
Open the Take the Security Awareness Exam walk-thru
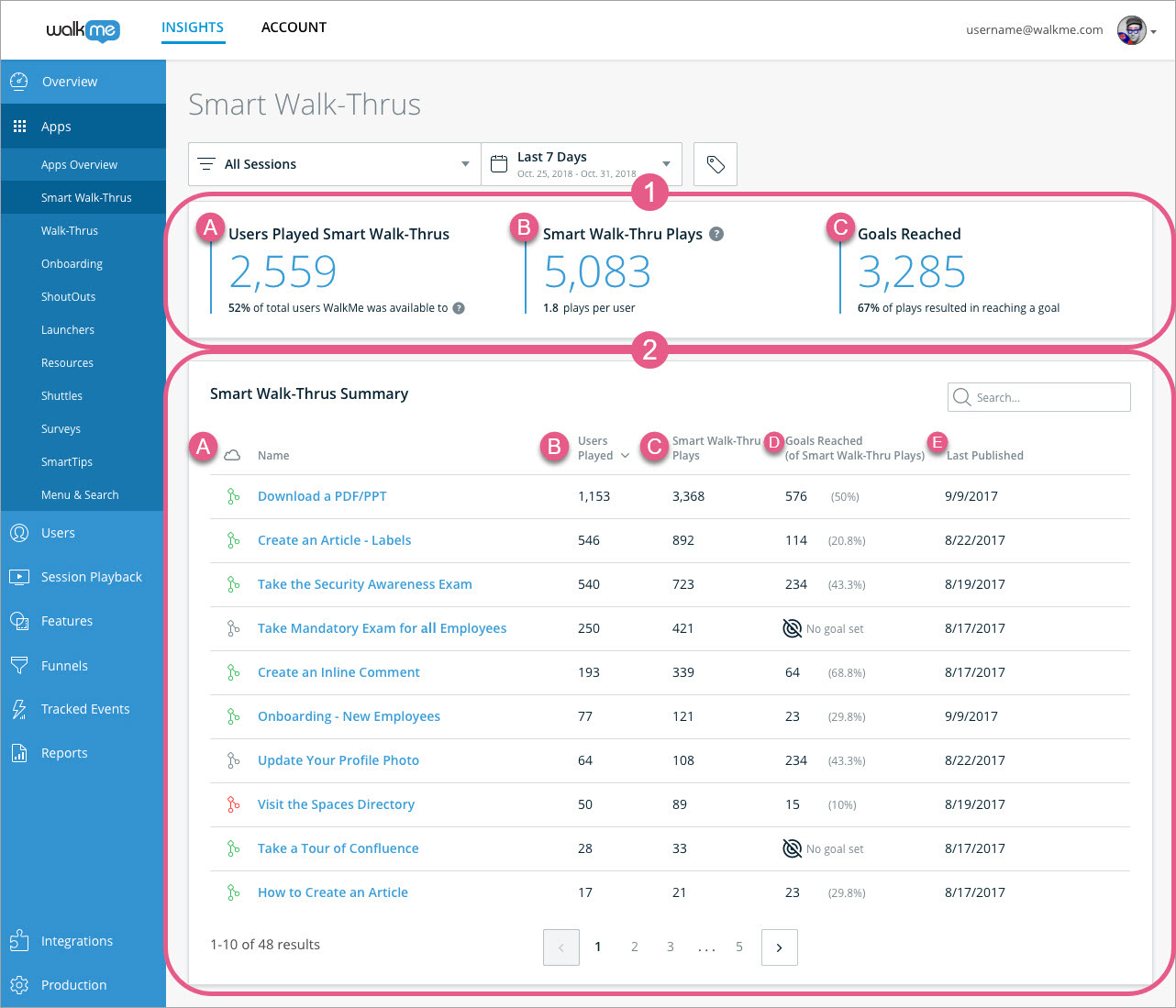[x=364, y=584]
